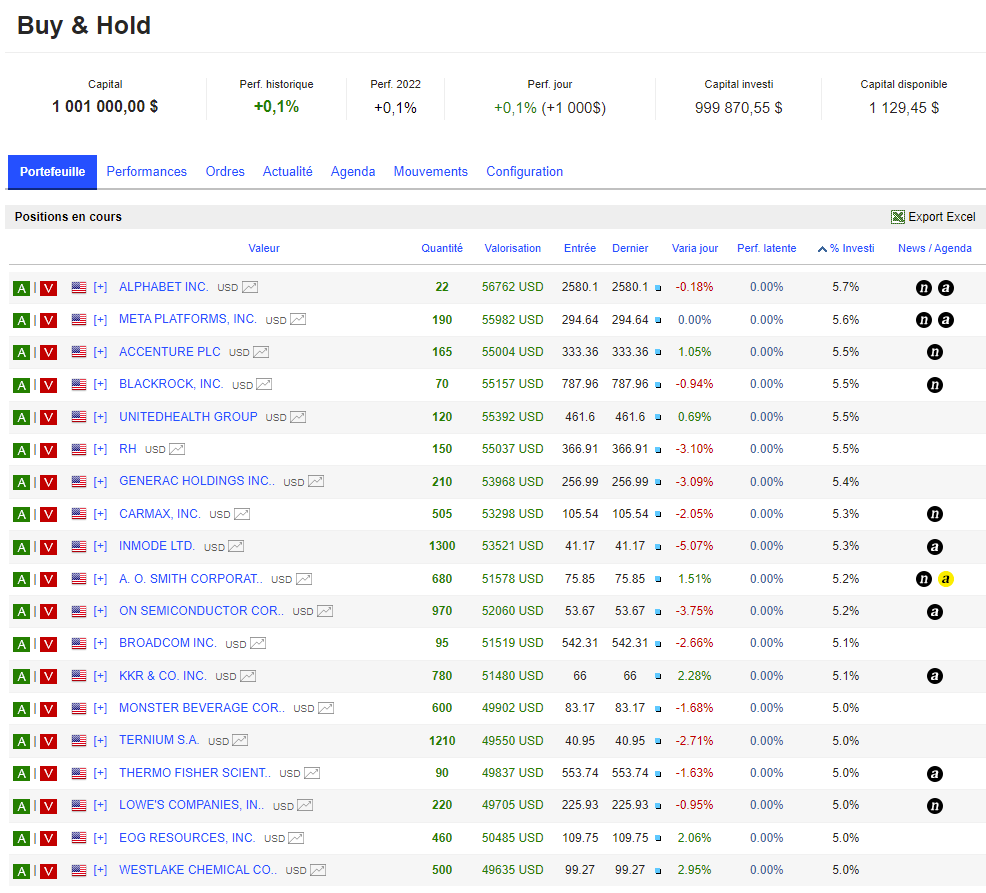Viewport: 986px width, 893px height.
Task: Click the Entrée column header
Action: 580,248
